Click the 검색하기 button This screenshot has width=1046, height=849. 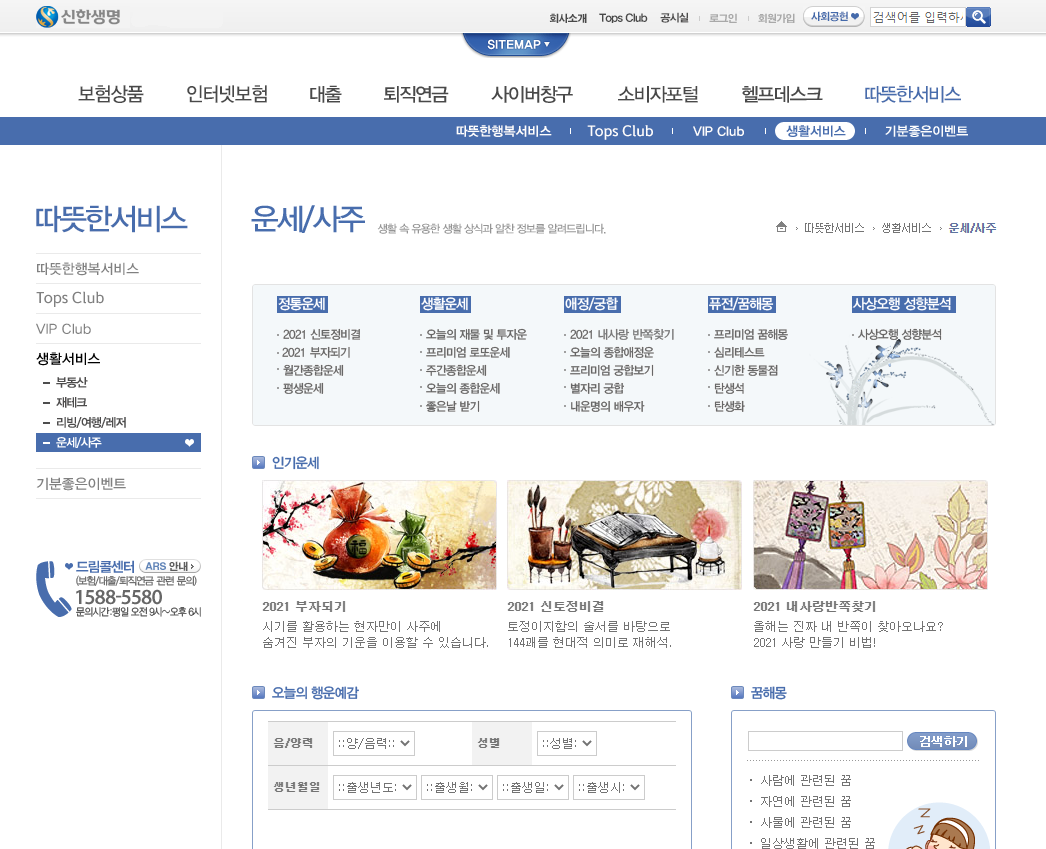click(x=942, y=741)
